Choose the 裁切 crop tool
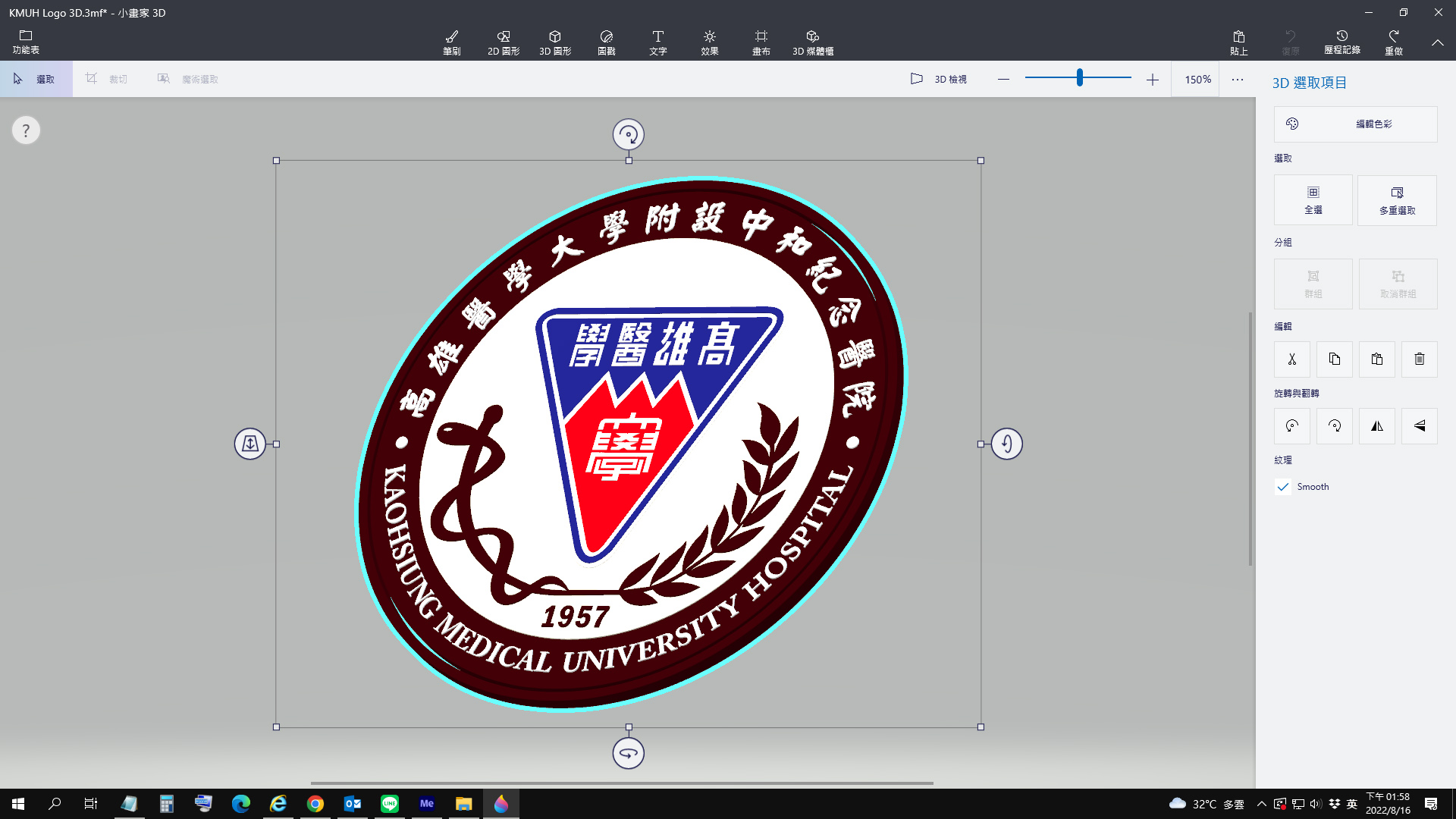Screen dimensions: 1456x819 click(x=107, y=79)
